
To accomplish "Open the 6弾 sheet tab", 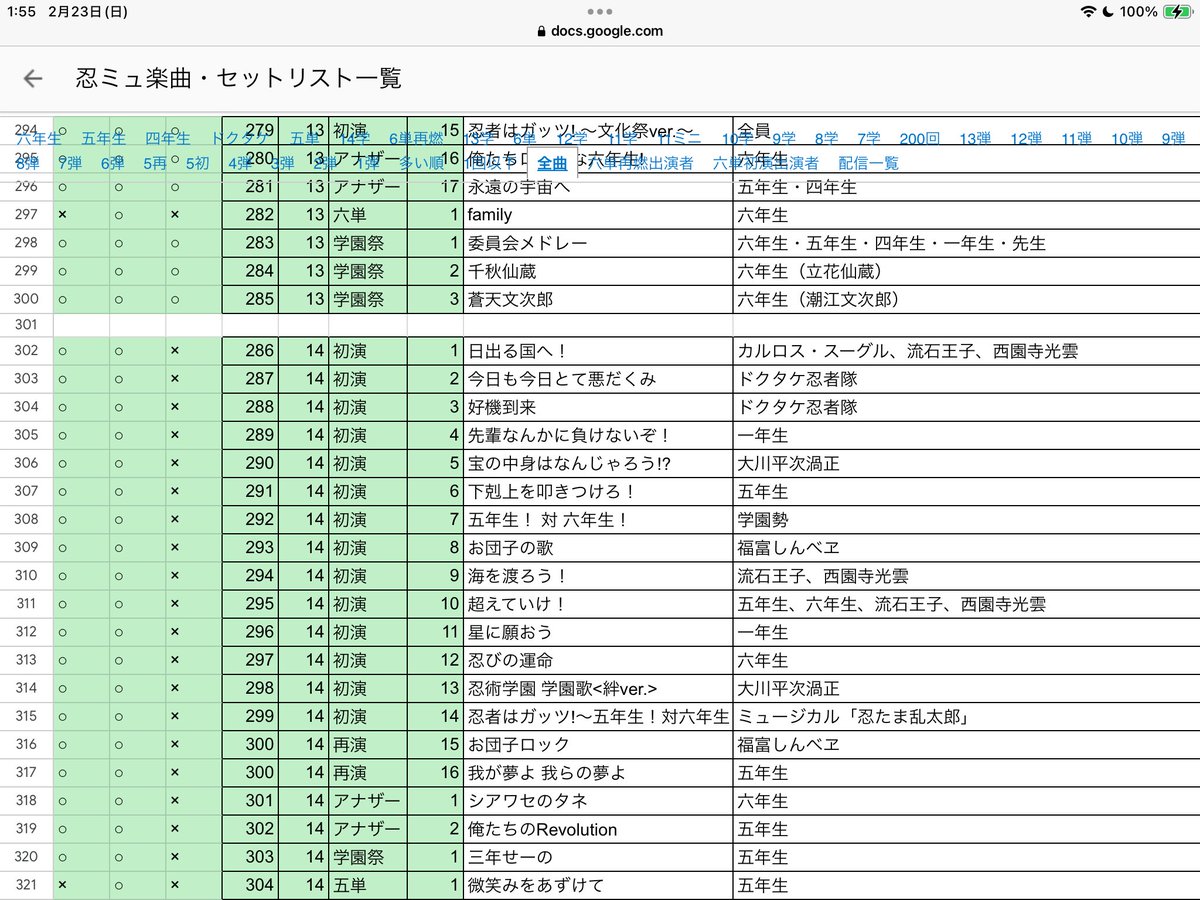I will tap(112, 163).
